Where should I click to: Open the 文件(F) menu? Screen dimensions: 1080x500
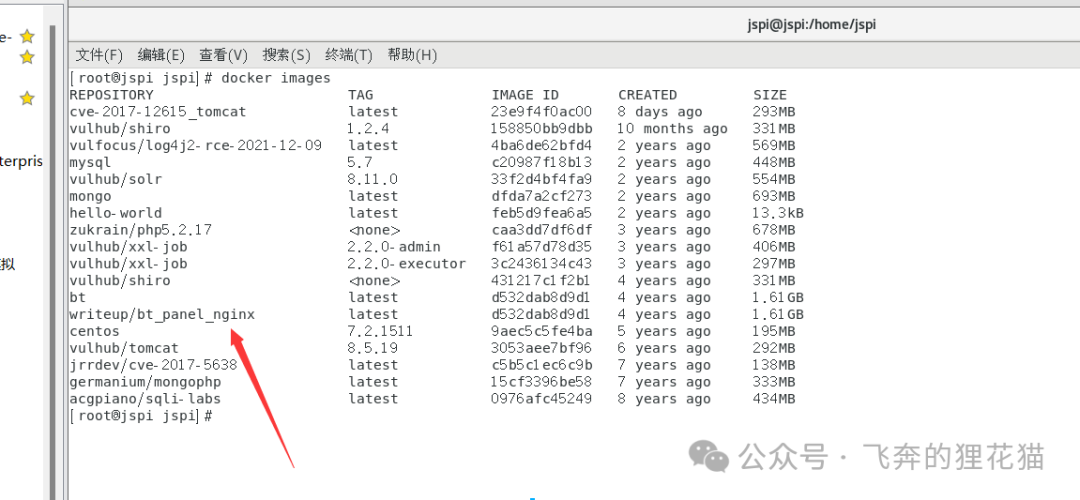98,55
